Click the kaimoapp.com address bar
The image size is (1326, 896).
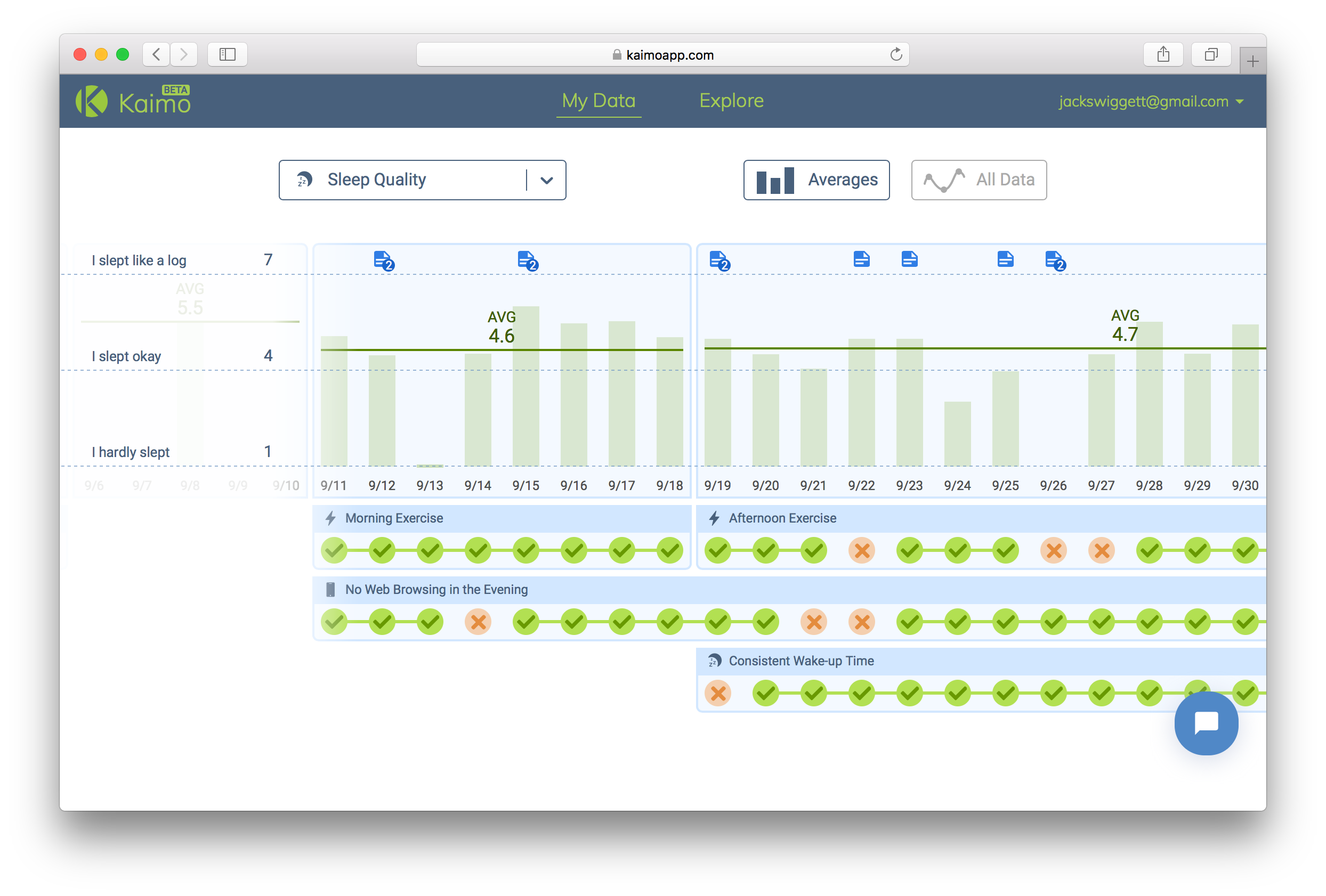662,55
